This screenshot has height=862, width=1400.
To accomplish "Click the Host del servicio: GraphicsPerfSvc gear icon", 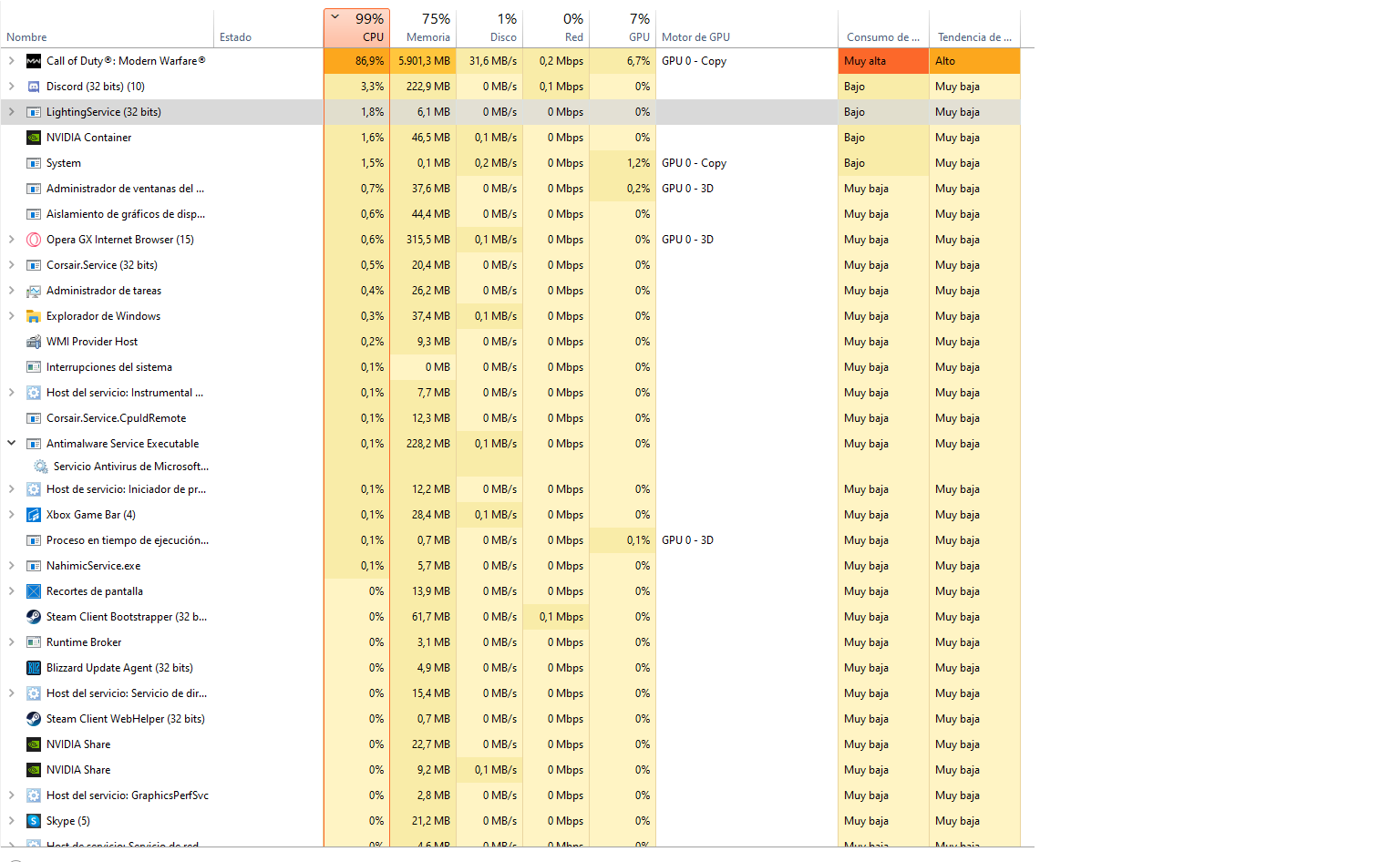I will 34,795.
